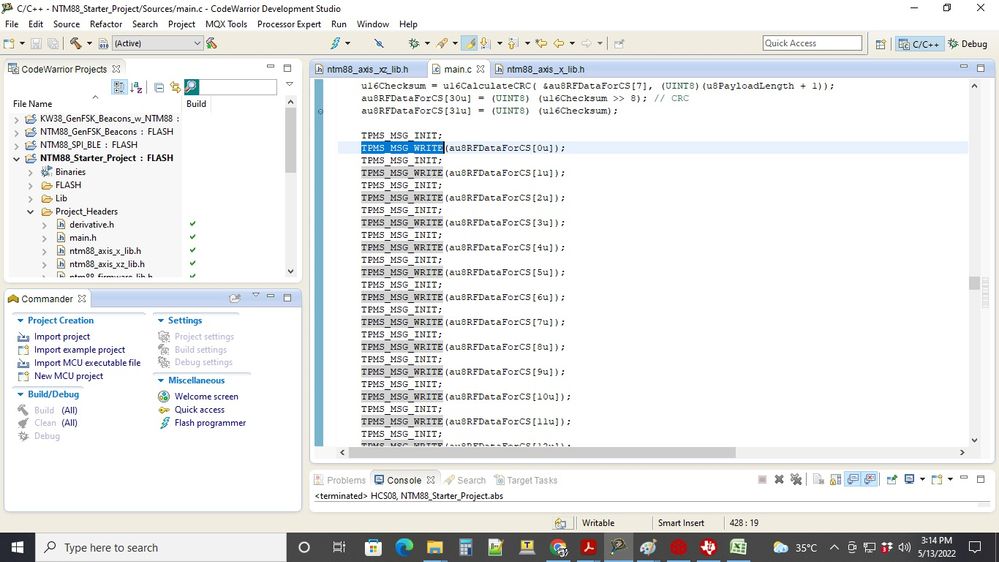The image size is (999, 562).
Task: Click the alphabetical sort icon in Projects panel
Action: click(x=136, y=87)
